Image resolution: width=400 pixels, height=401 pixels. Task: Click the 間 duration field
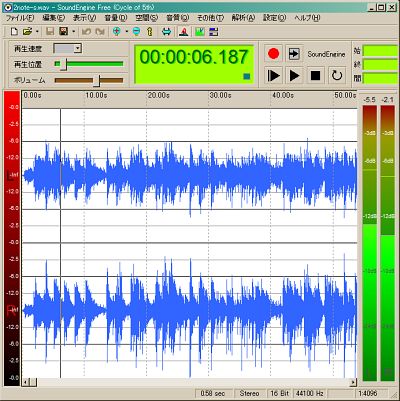[380, 79]
